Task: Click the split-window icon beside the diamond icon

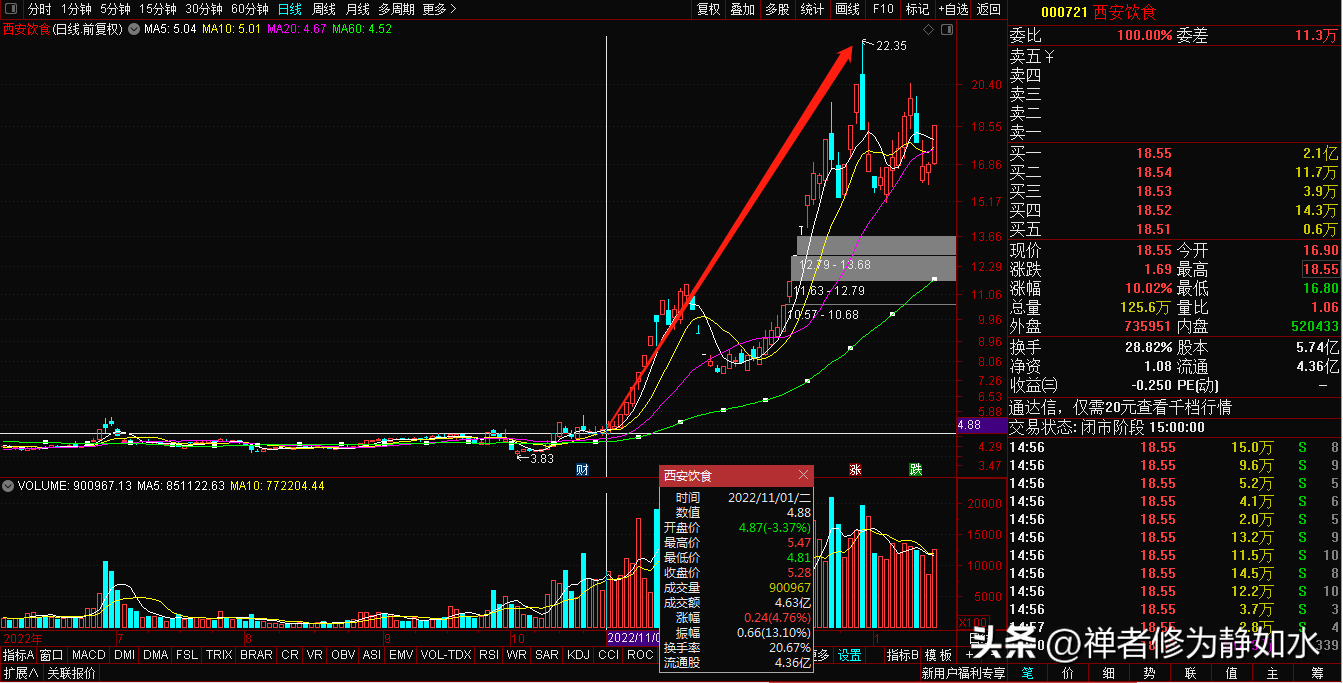Action: (x=947, y=30)
